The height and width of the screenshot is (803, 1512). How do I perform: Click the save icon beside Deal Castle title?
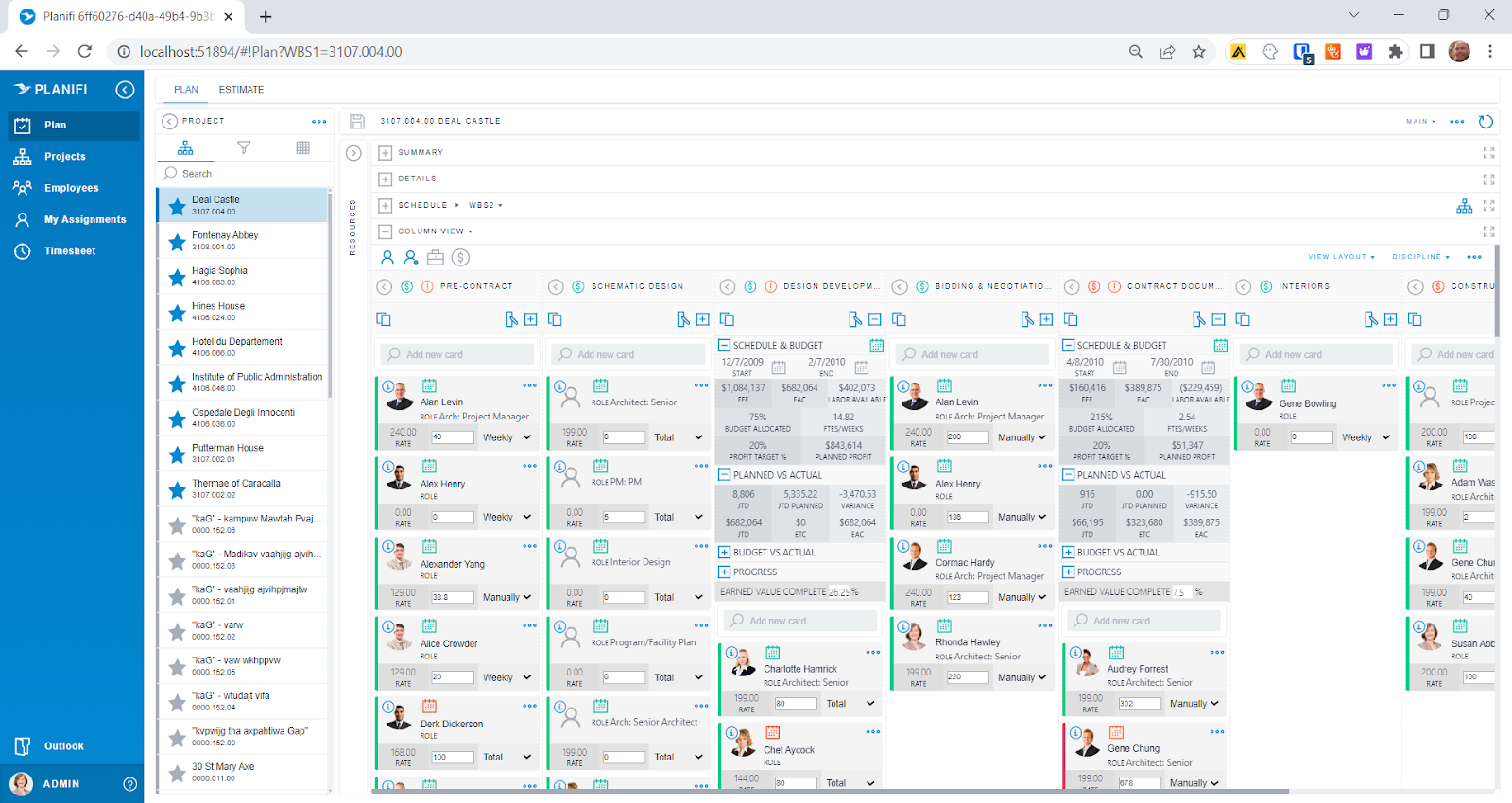[357, 121]
